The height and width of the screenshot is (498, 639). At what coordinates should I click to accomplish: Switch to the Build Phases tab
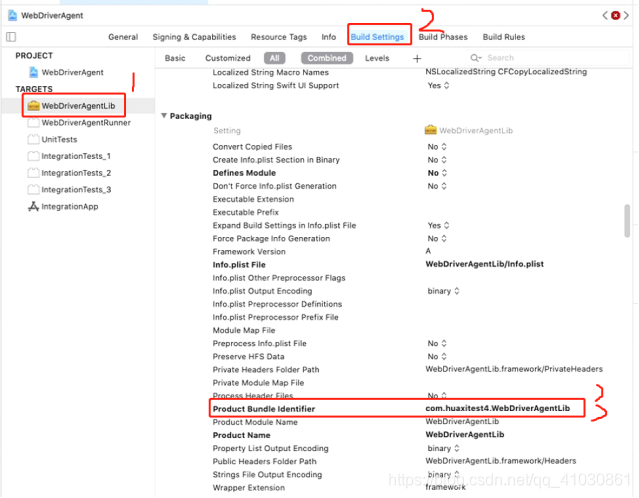pyautogui.click(x=443, y=37)
